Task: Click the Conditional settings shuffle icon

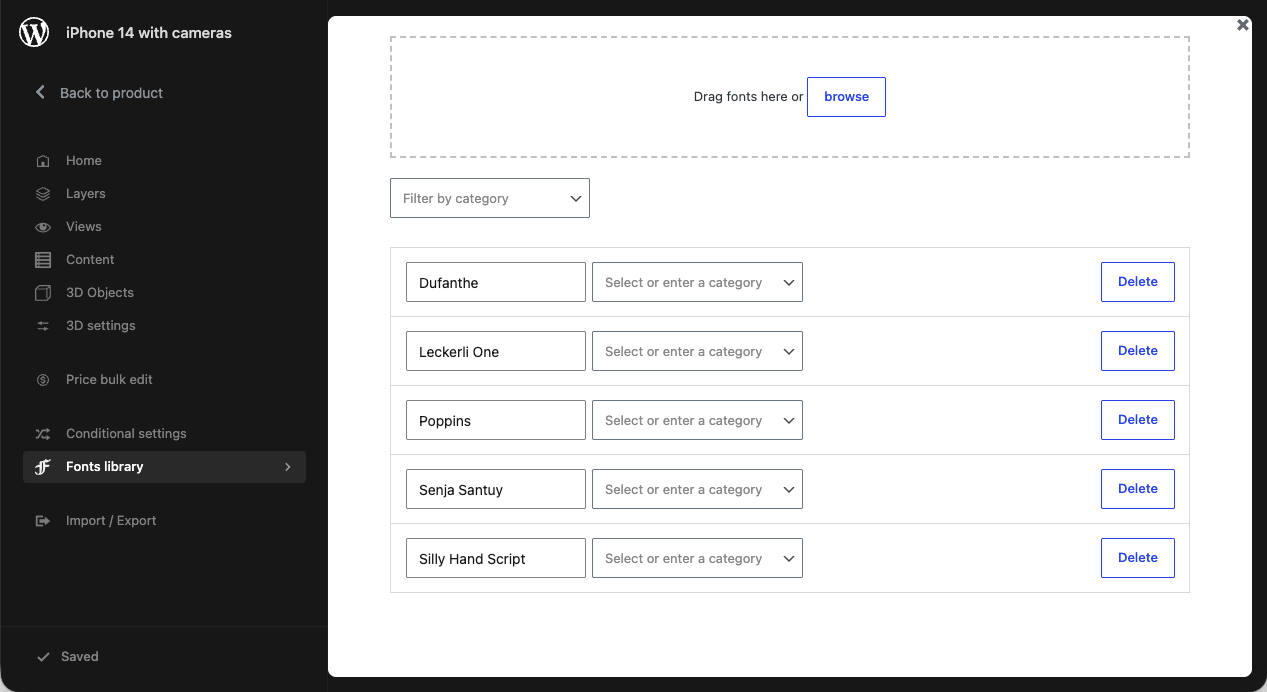Action: click(43, 434)
